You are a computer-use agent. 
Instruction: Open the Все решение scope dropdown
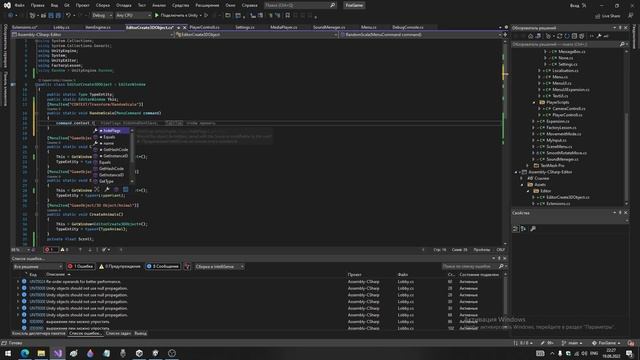38,267
